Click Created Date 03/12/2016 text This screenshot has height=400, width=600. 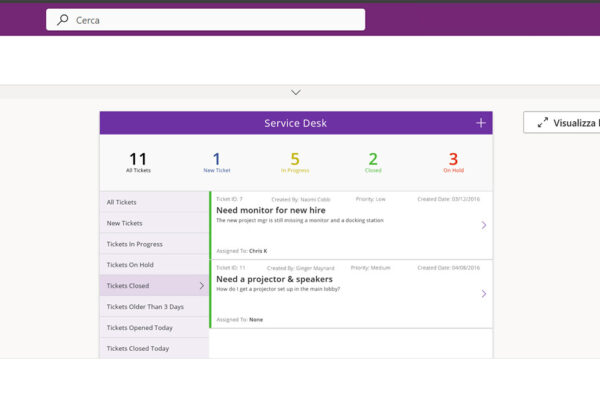pyautogui.click(x=448, y=199)
